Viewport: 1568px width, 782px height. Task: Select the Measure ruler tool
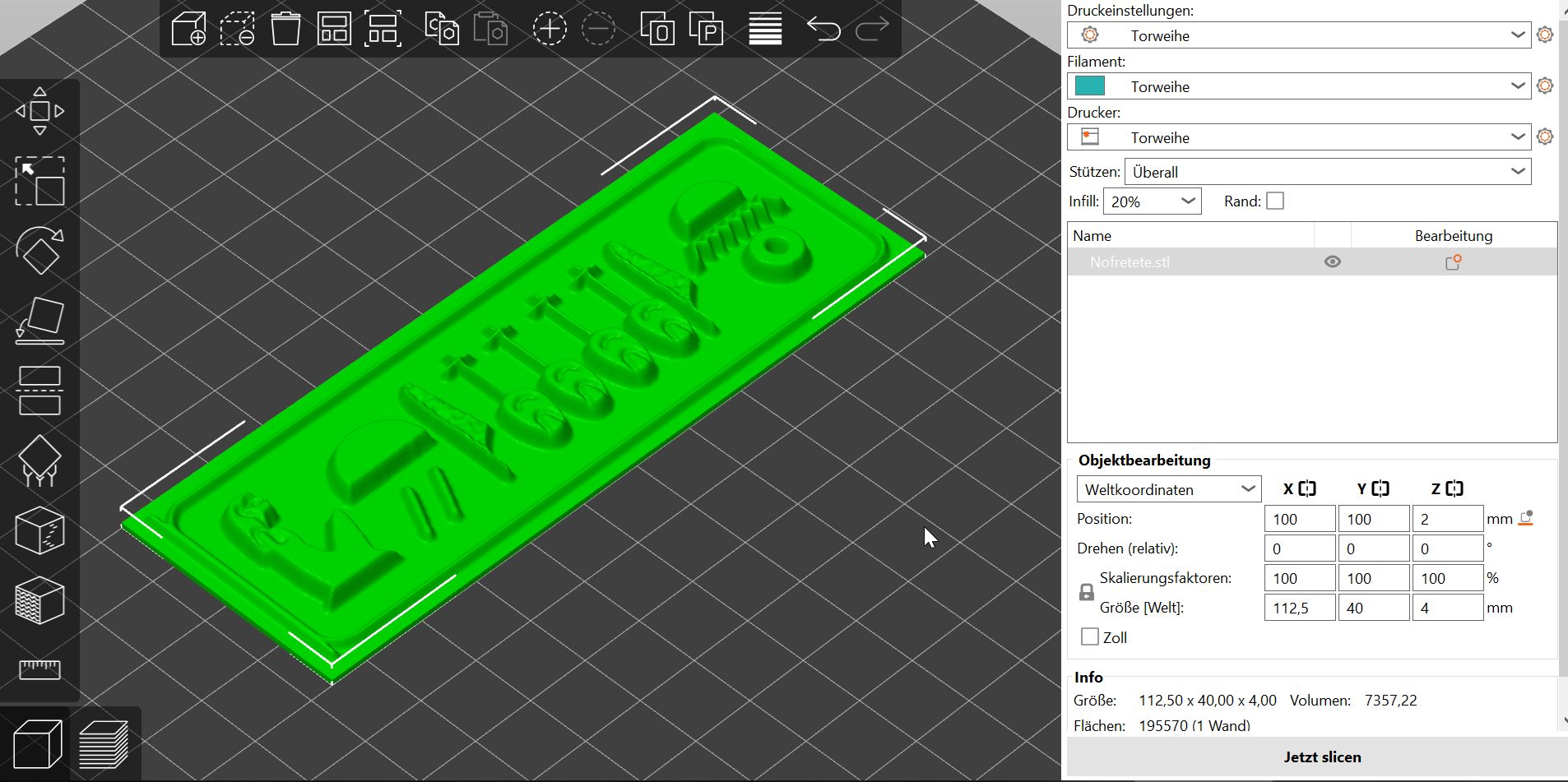39,670
